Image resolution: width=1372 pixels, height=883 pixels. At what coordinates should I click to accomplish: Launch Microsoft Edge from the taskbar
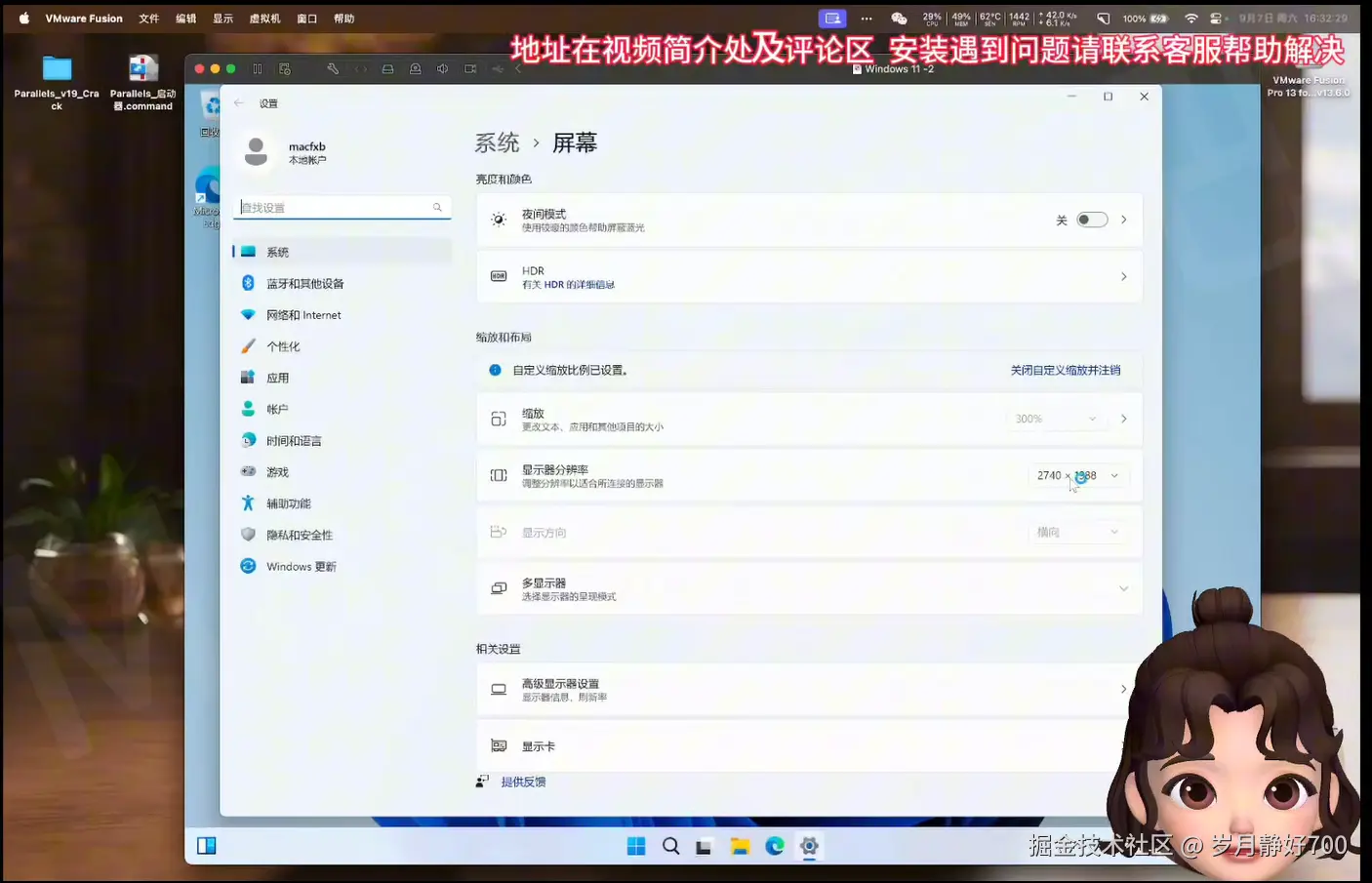(775, 846)
